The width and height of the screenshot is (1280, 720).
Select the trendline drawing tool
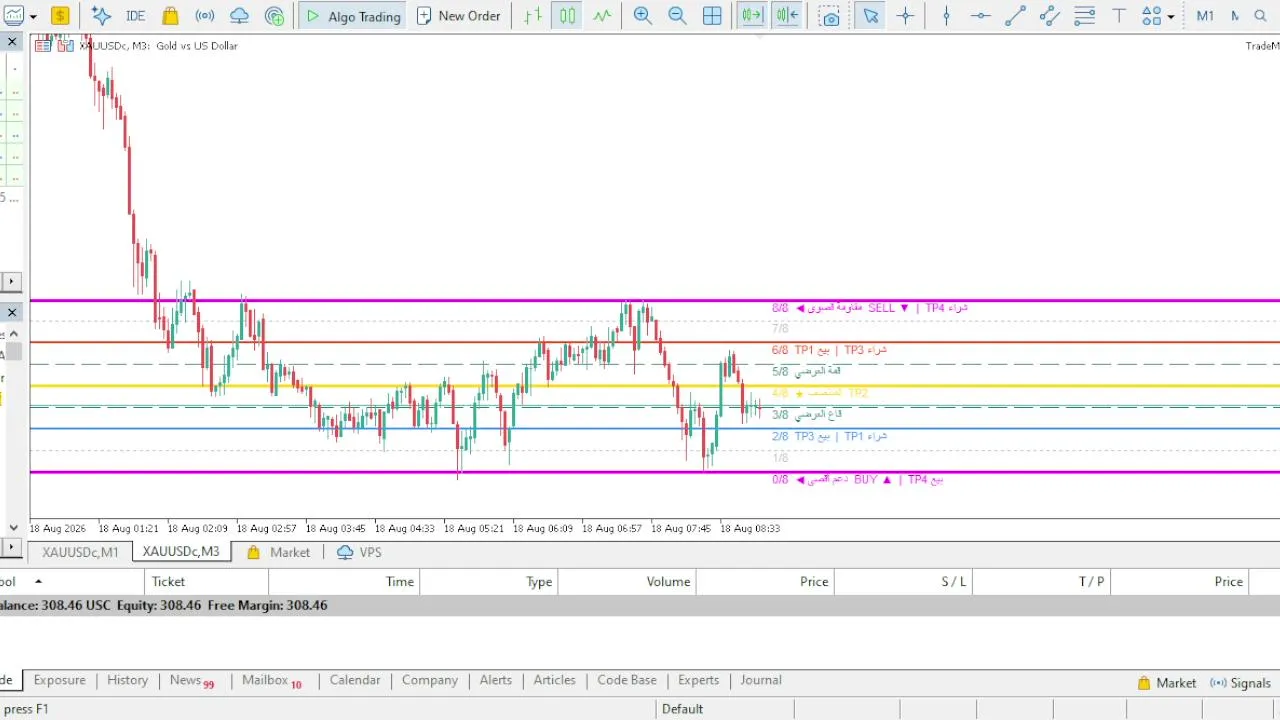coord(1015,16)
